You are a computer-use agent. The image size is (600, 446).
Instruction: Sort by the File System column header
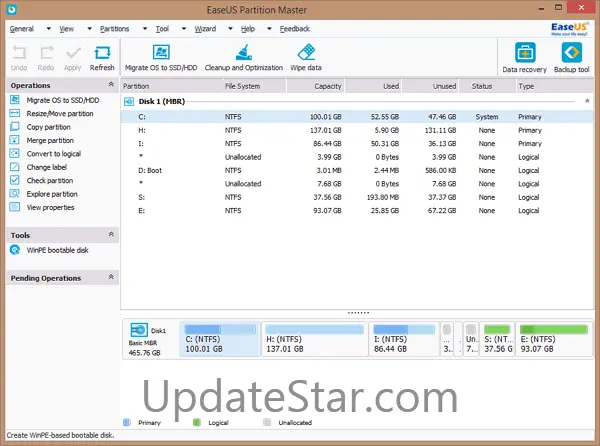click(x=254, y=86)
